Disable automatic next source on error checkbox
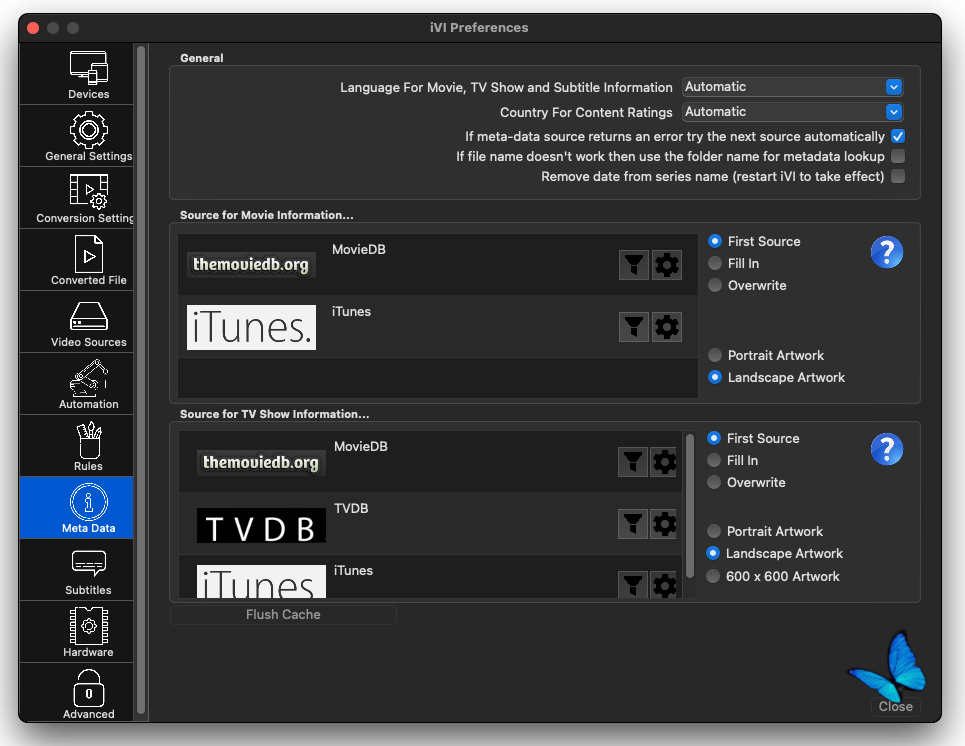 click(x=898, y=137)
